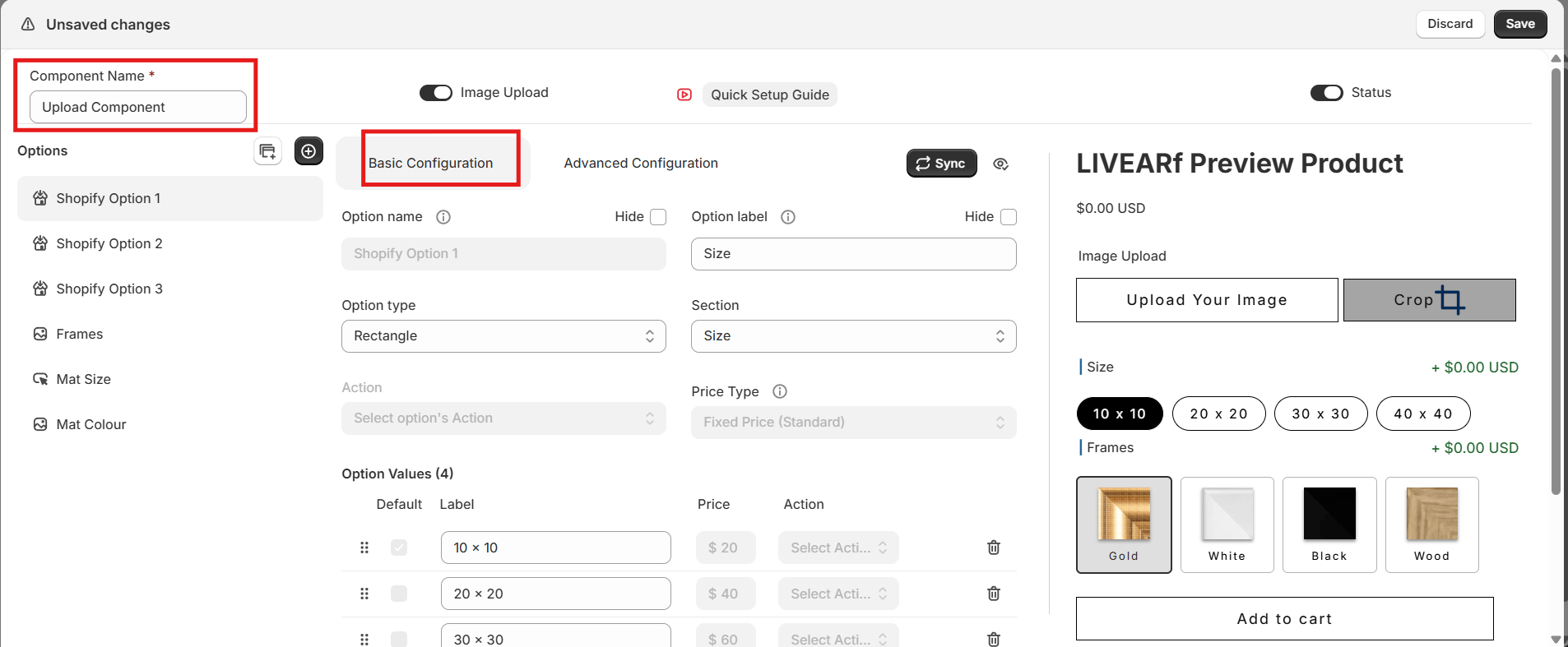Viewport: 1568px width, 647px height.
Task: Open the Section Size dropdown
Action: [853, 336]
